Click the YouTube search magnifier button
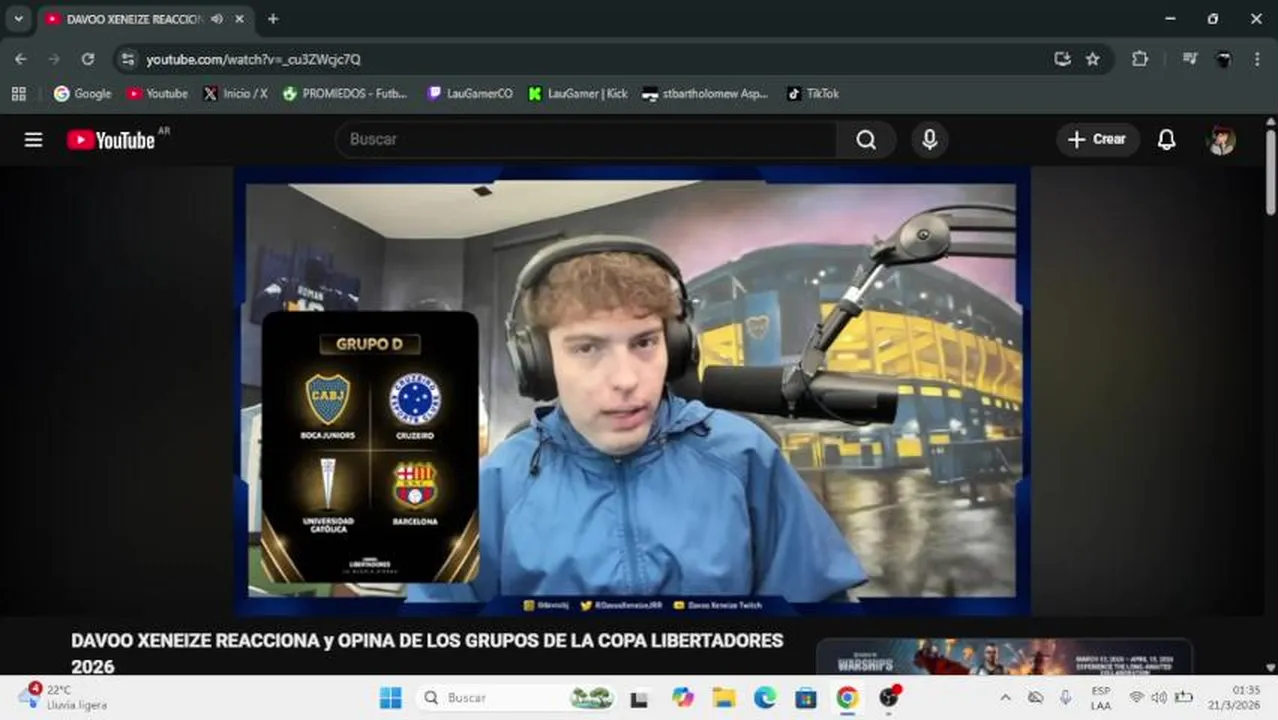The image size is (1278, 720). (x=866, y=140)
